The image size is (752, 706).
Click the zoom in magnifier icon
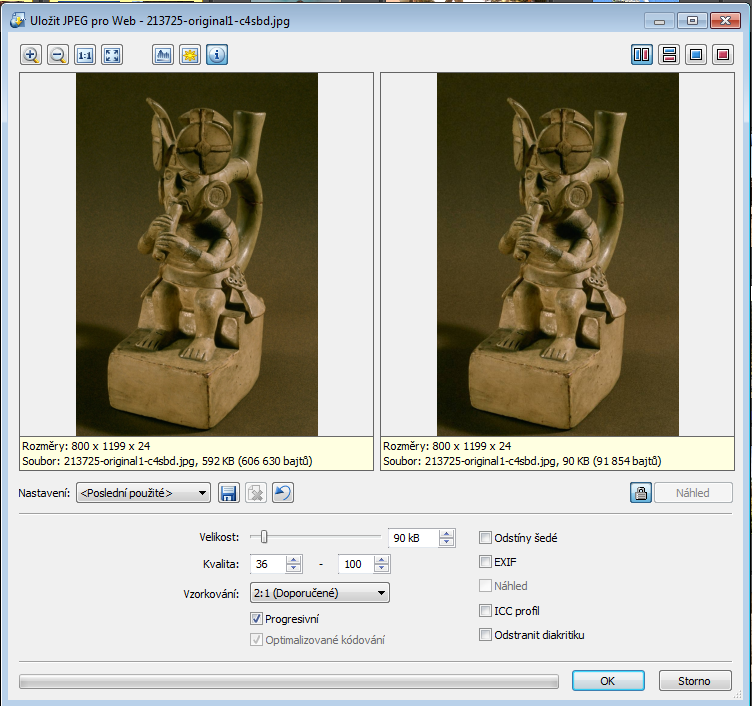click(x=31, y=55)
